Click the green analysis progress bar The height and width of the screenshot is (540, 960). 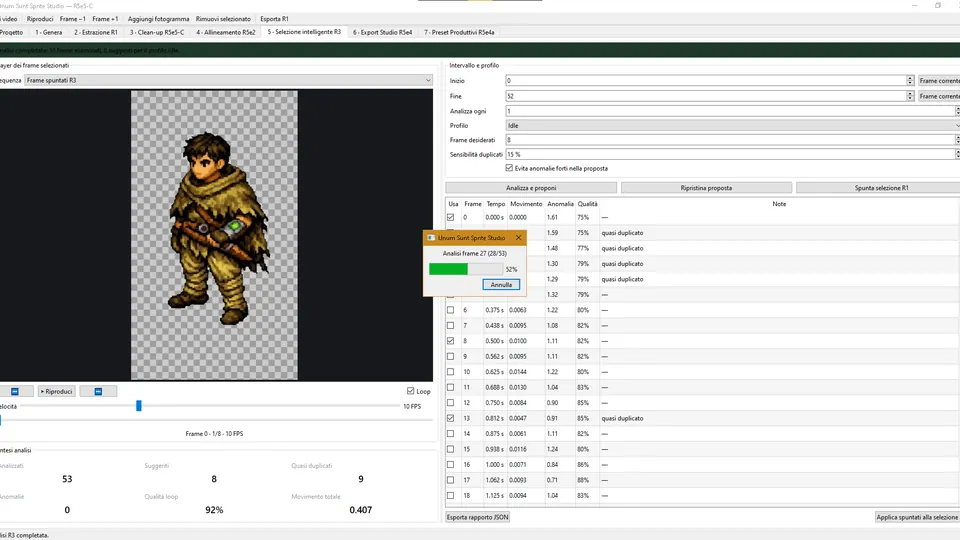tap(466, 269)
